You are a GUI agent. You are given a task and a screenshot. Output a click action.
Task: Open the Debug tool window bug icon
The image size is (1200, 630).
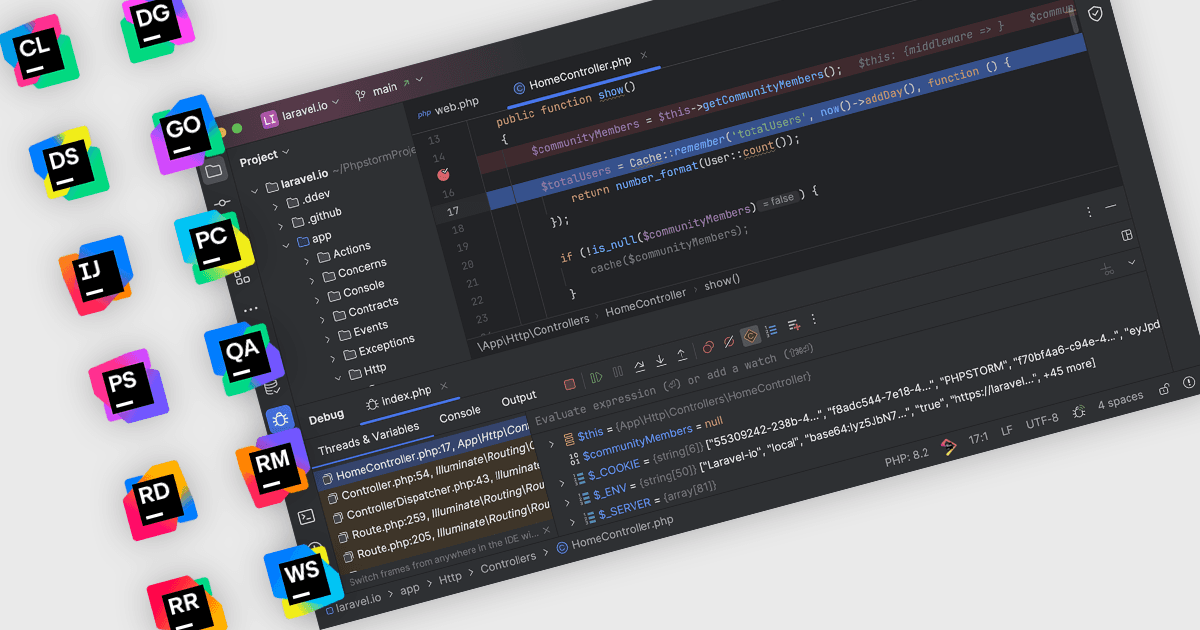(281, 419)
